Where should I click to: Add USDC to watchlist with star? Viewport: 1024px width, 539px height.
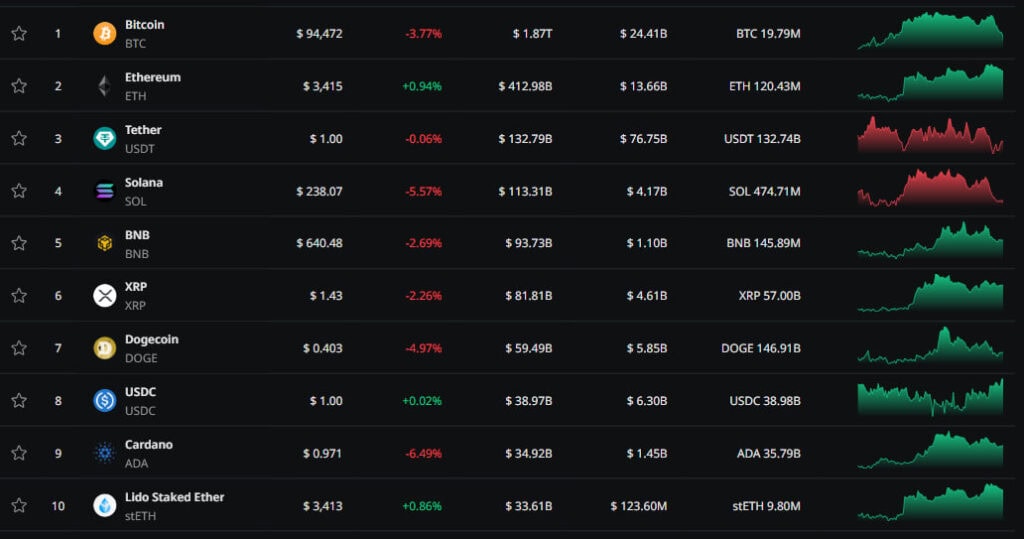pyautogui.click(x=19, y=401)
